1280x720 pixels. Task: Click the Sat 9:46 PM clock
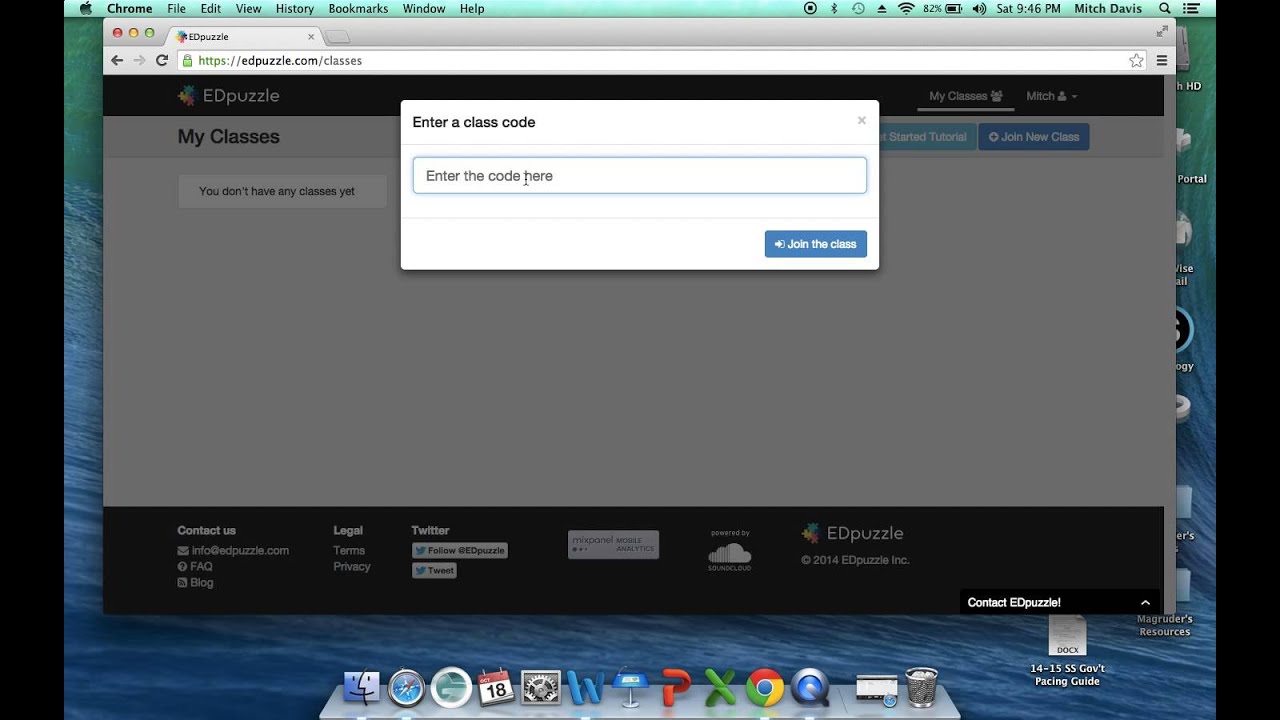[1029, 8]
